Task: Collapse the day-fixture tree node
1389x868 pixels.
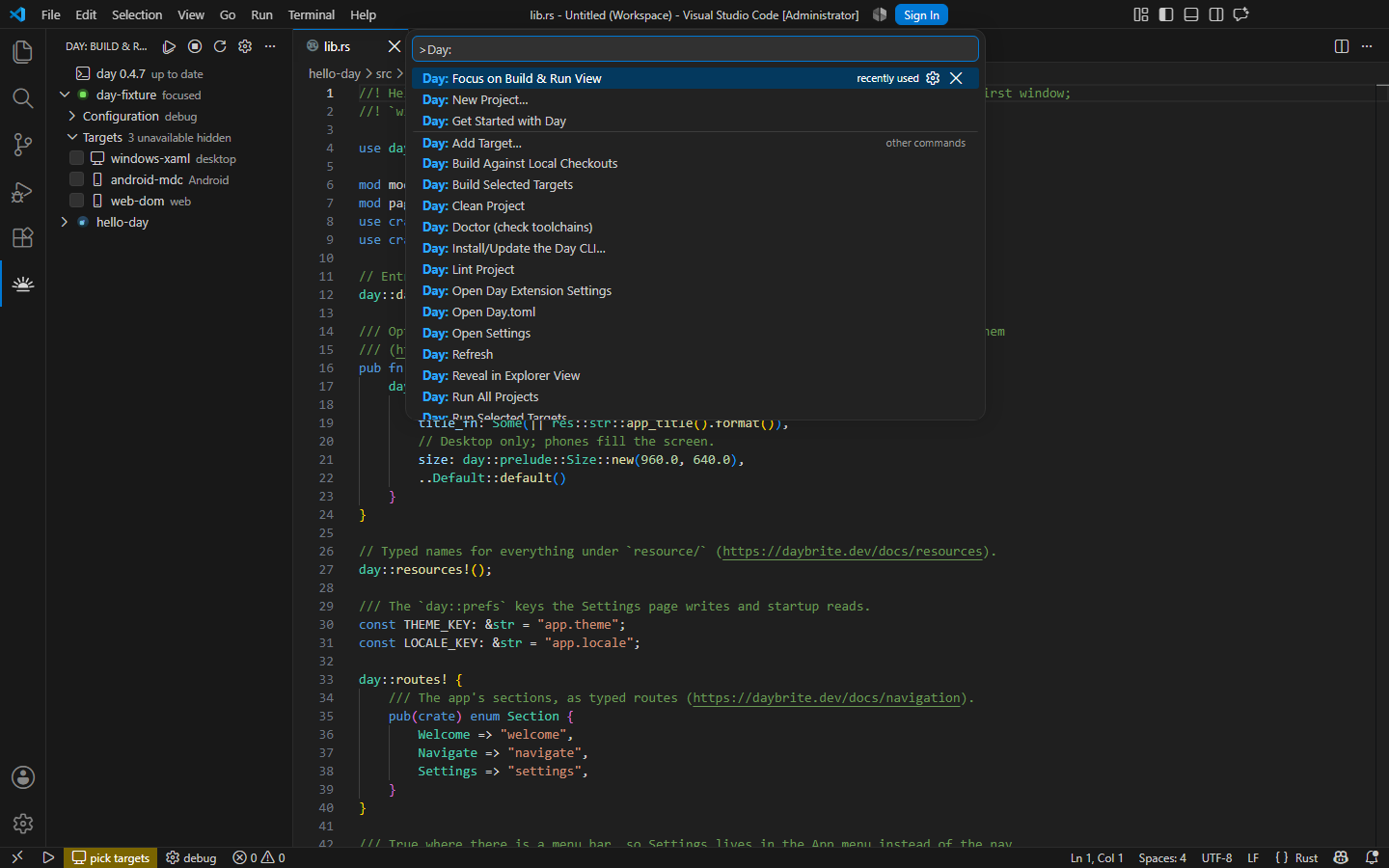Action: tap(65, 95)
